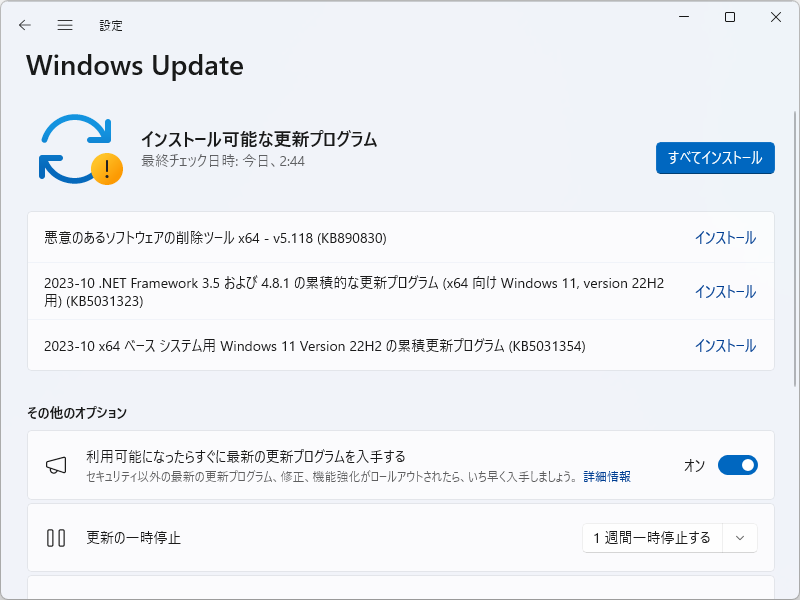Screen dimensions: 800x600
Task: Click すべてインストール button
Action: pyautogui.click(x=715, y=158)
